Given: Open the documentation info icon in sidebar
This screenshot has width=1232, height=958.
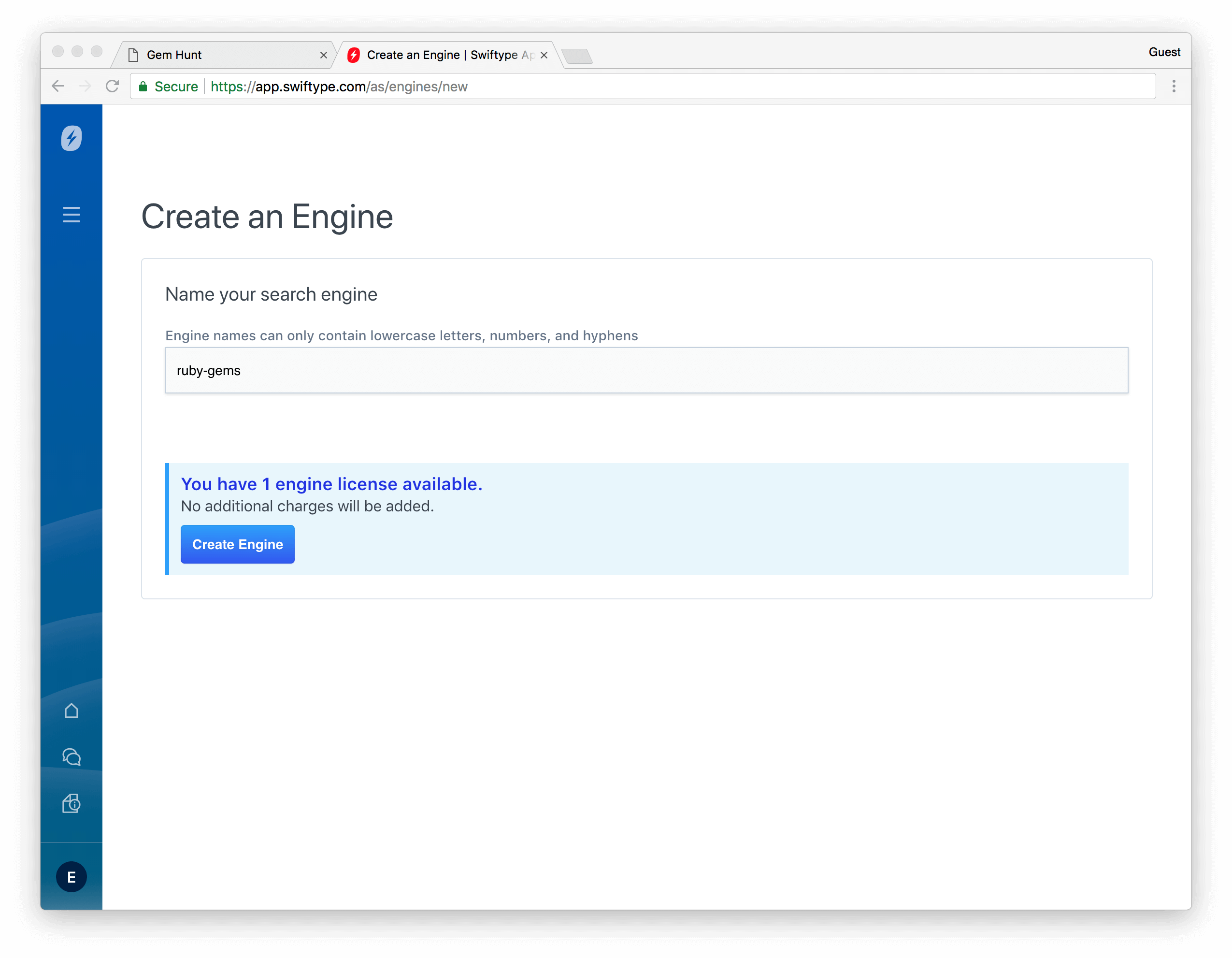Looking at the screenshot, I should pyautogui.click(x=71, y=803).
